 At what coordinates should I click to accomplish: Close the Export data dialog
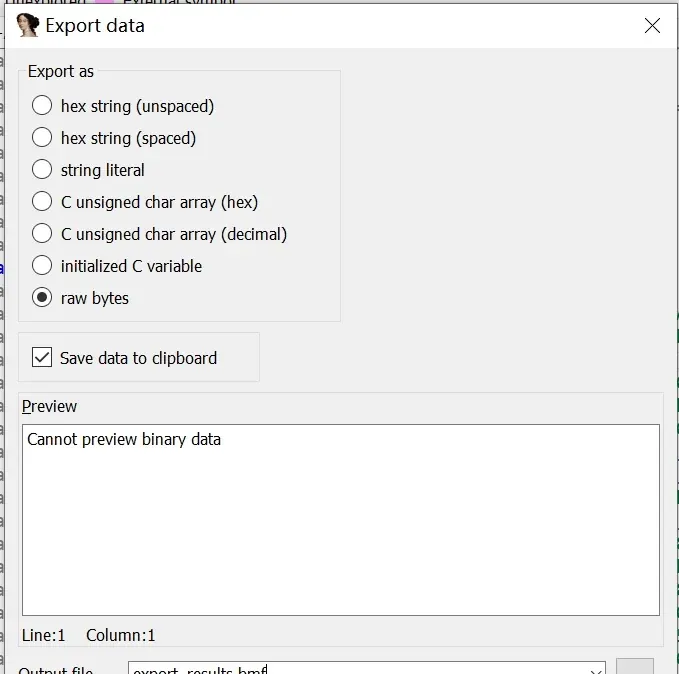(x=652, y=26)
